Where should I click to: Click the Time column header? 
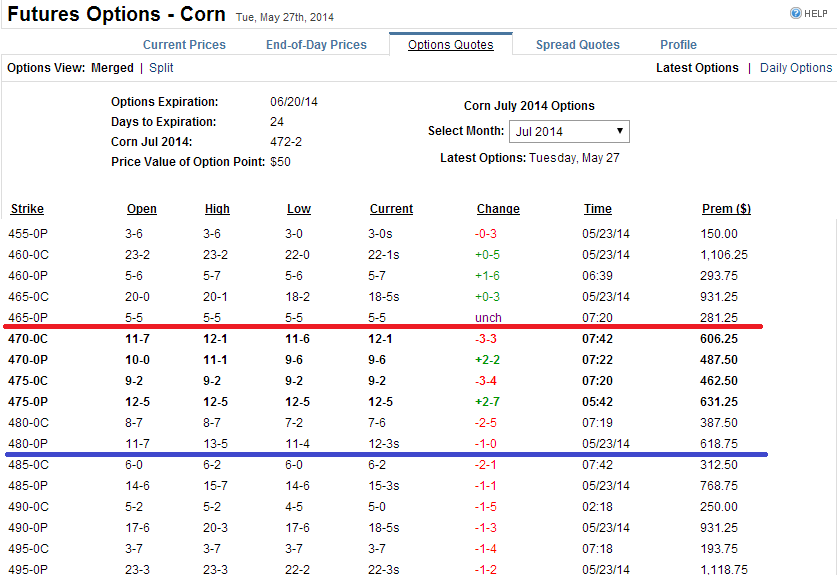(x=598, y=209)
